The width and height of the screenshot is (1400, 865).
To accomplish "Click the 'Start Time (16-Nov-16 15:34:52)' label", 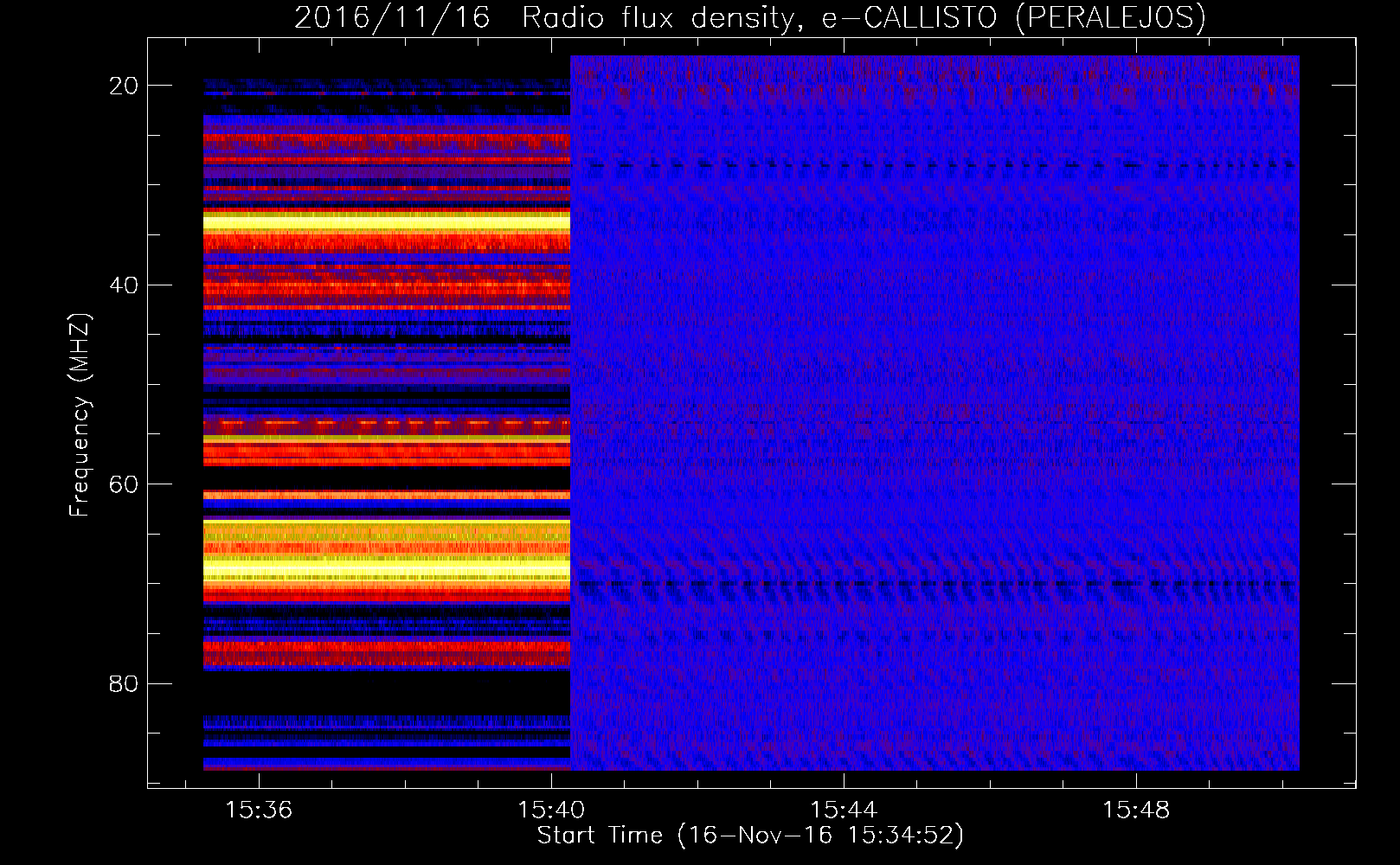I will 750,836.
